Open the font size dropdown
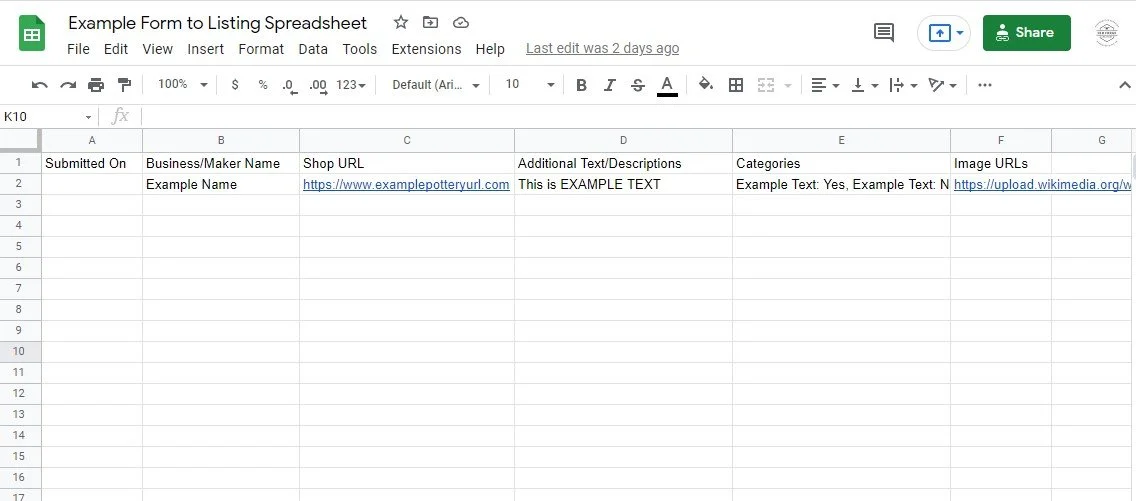This screenshot has width=1136, height=501. pos(530,85)
